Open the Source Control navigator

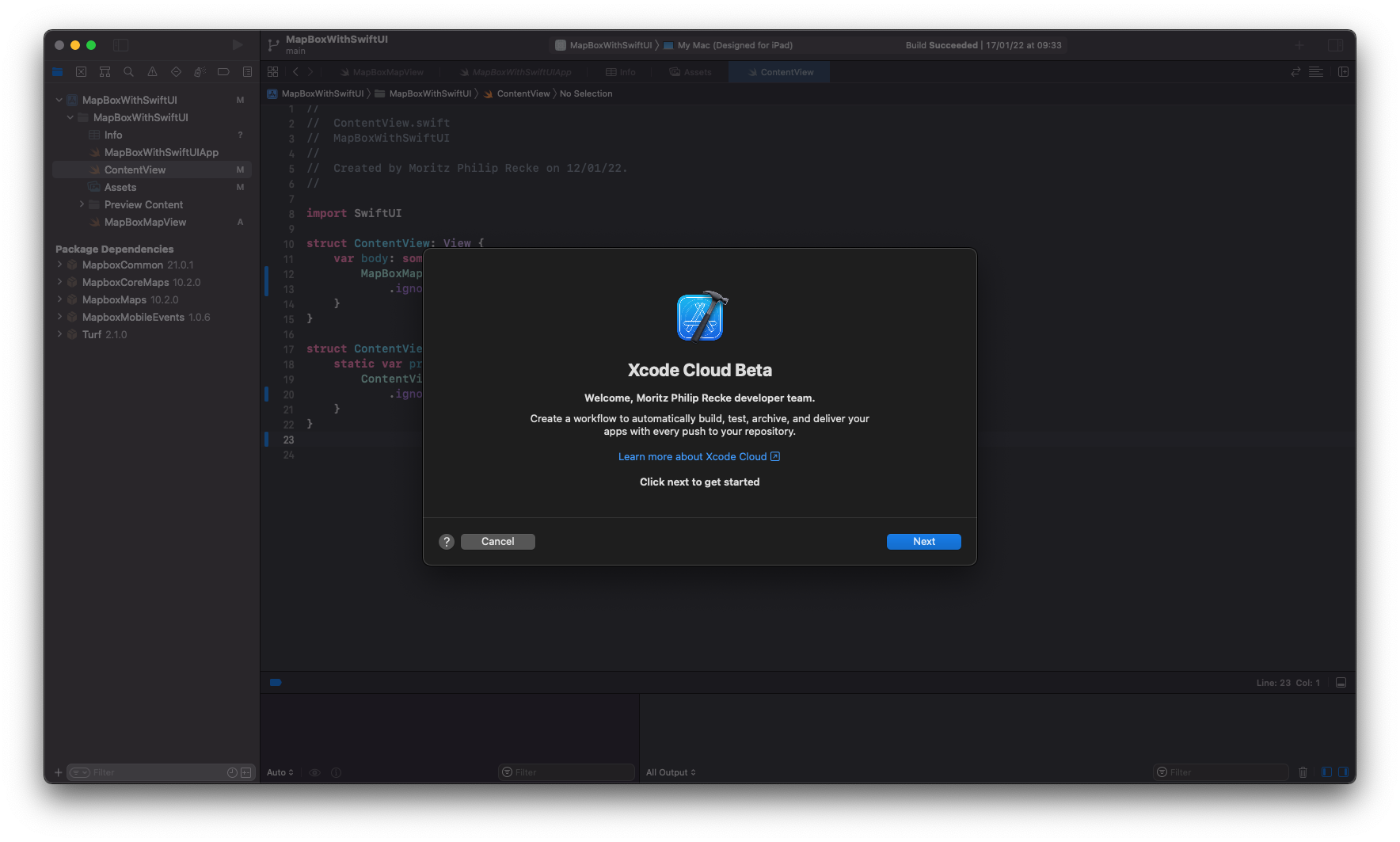[x=81, y=72]
